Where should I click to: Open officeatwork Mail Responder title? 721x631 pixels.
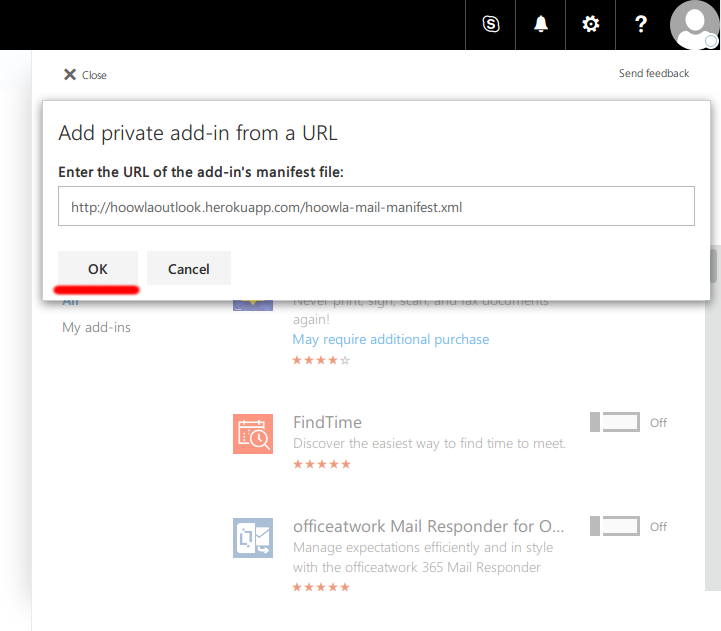tap(429, 526)
